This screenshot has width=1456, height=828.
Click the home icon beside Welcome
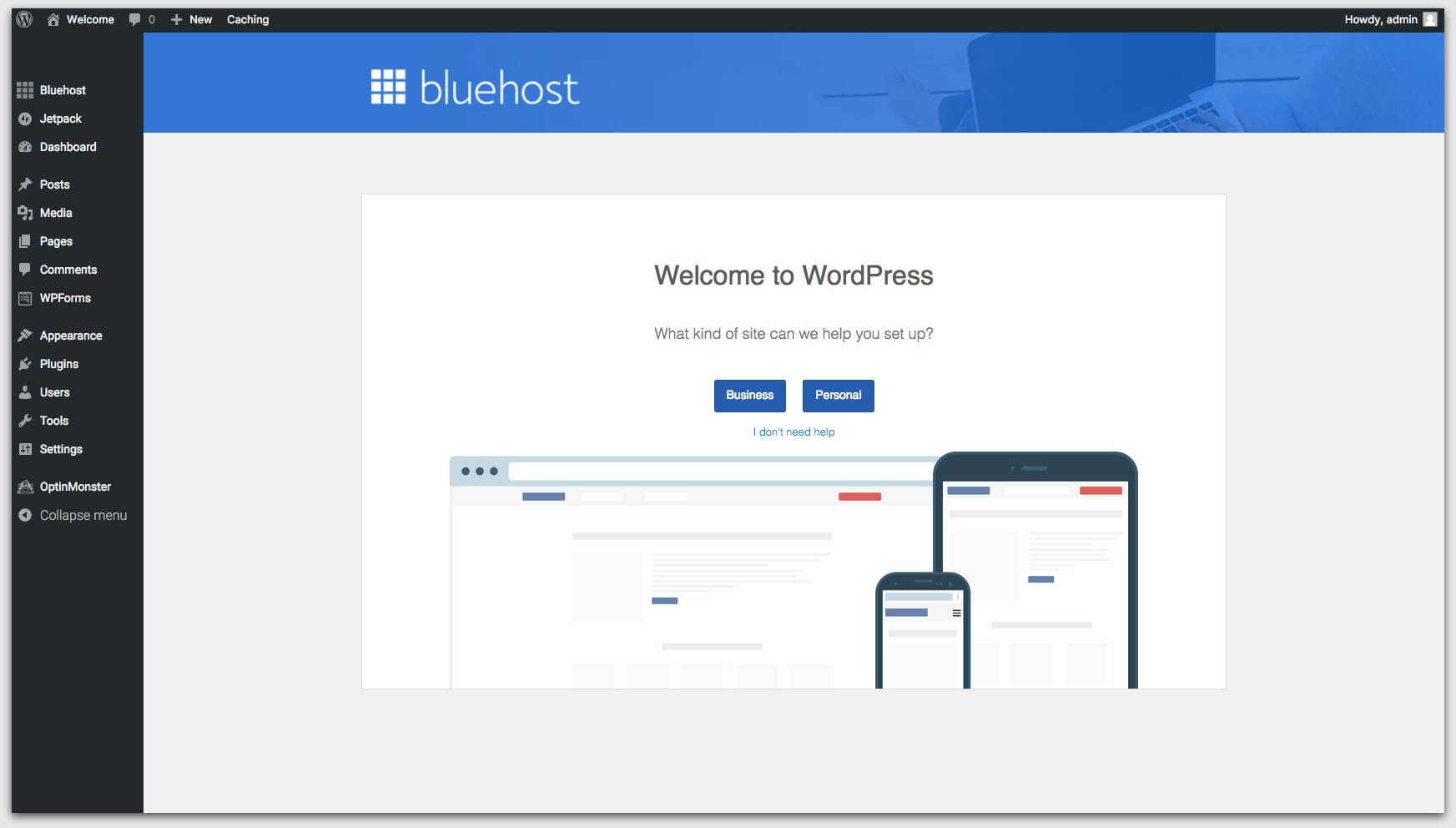(53, 19)
